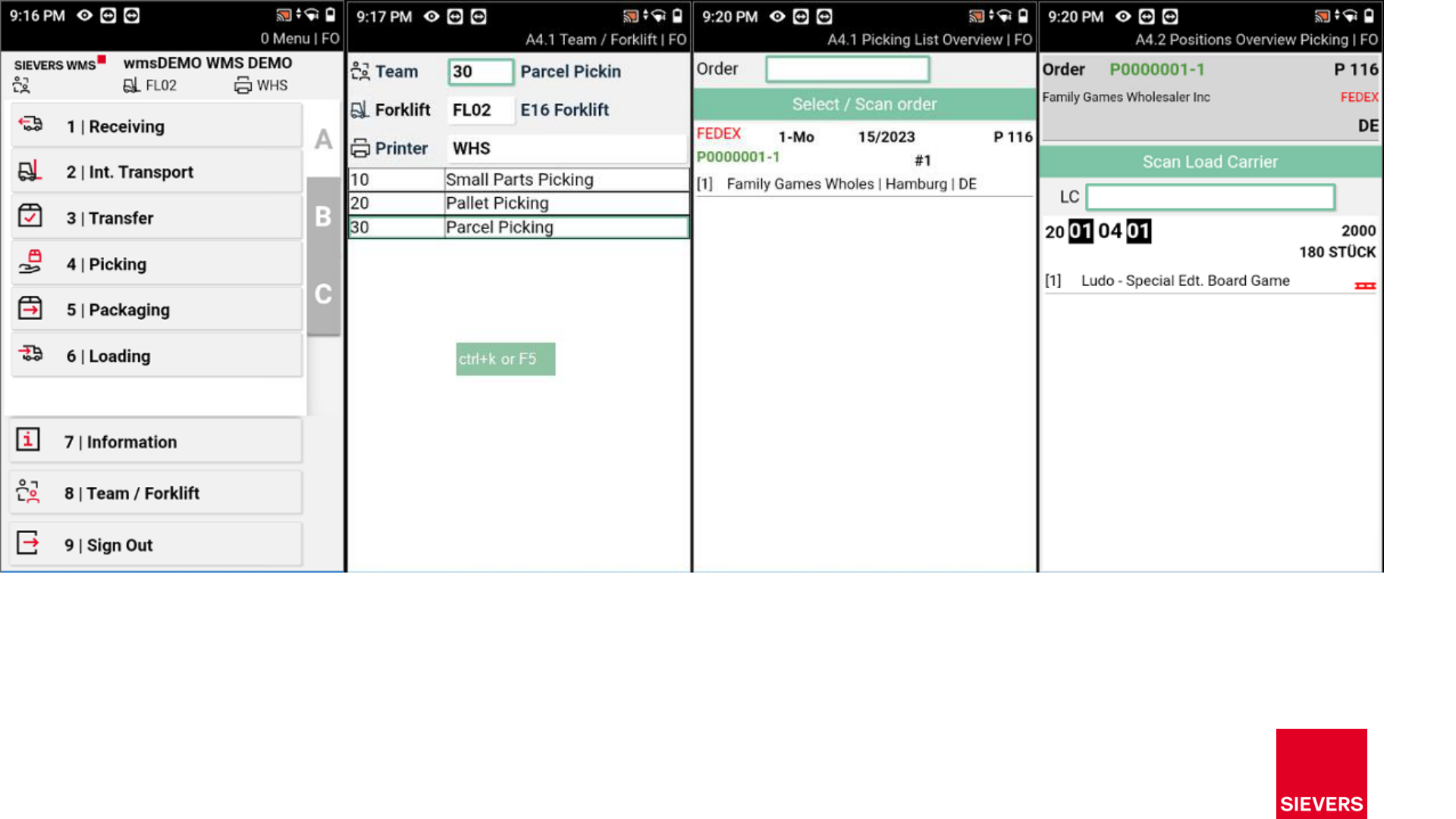The width and height of the screenshot is (1456, 819).
Task: Click the Team / Forklift people icon
Action: click(x=28, y=491)
